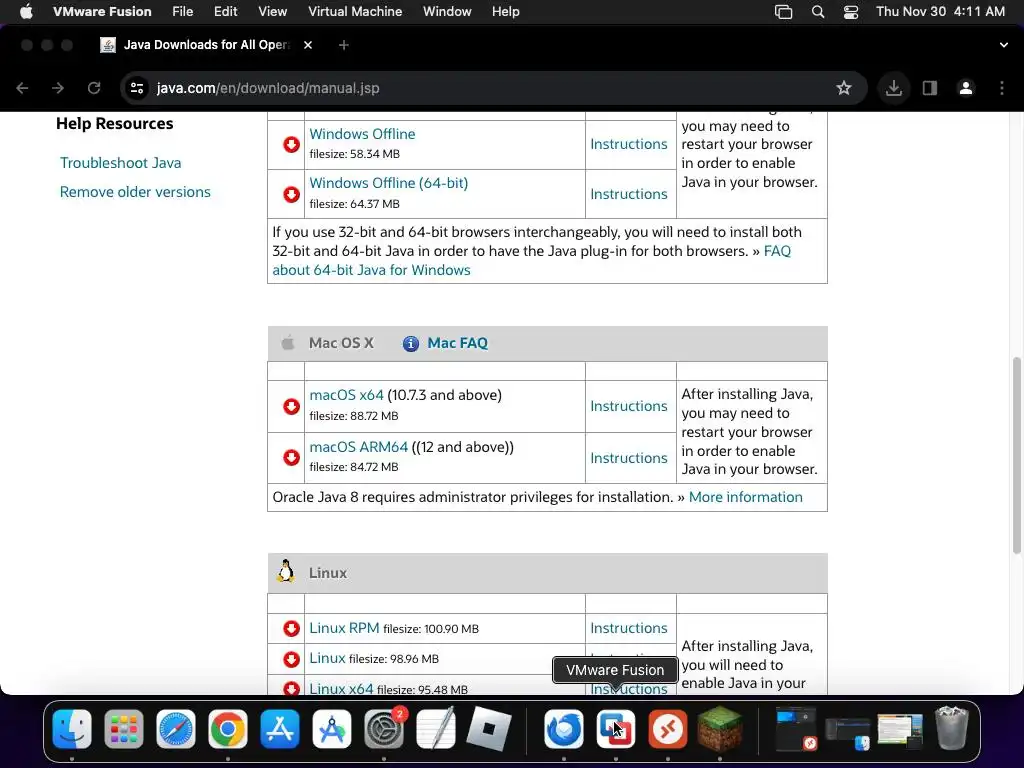Open the Remove older versions link
Viewport: 1024px width, 768px height.
pyautogui.click(x=135, y=192)
